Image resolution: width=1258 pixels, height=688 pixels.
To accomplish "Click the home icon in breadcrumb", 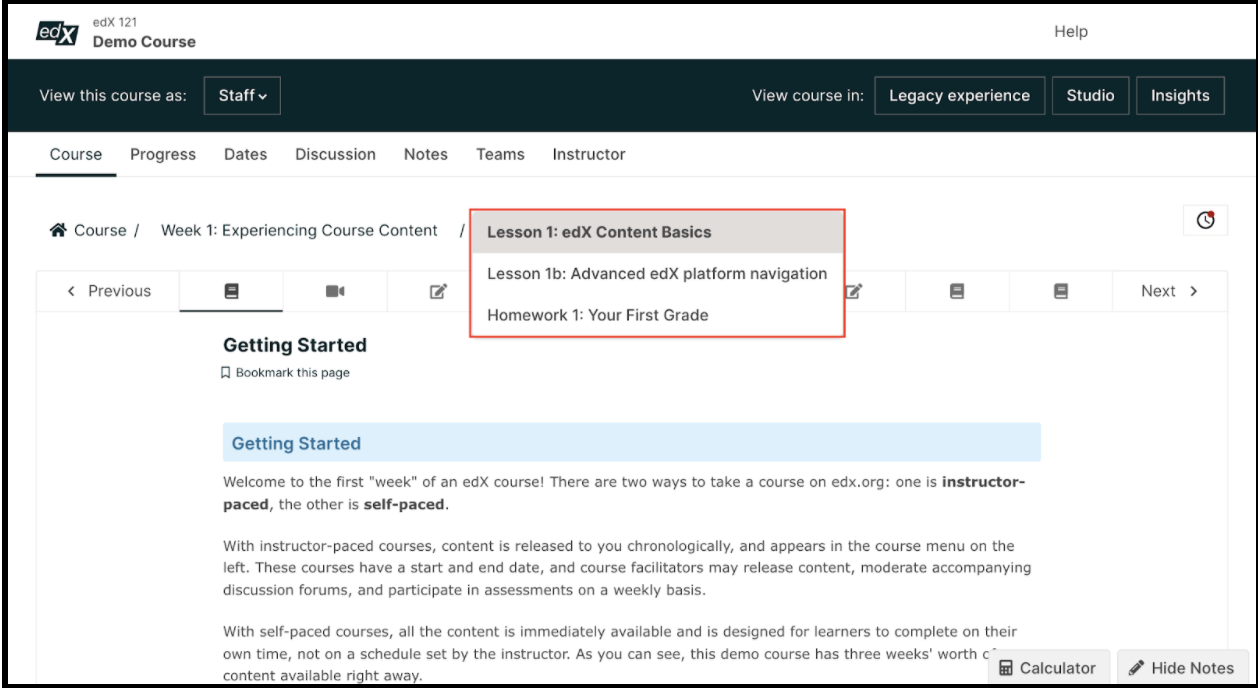I will [x=57, y=230].
